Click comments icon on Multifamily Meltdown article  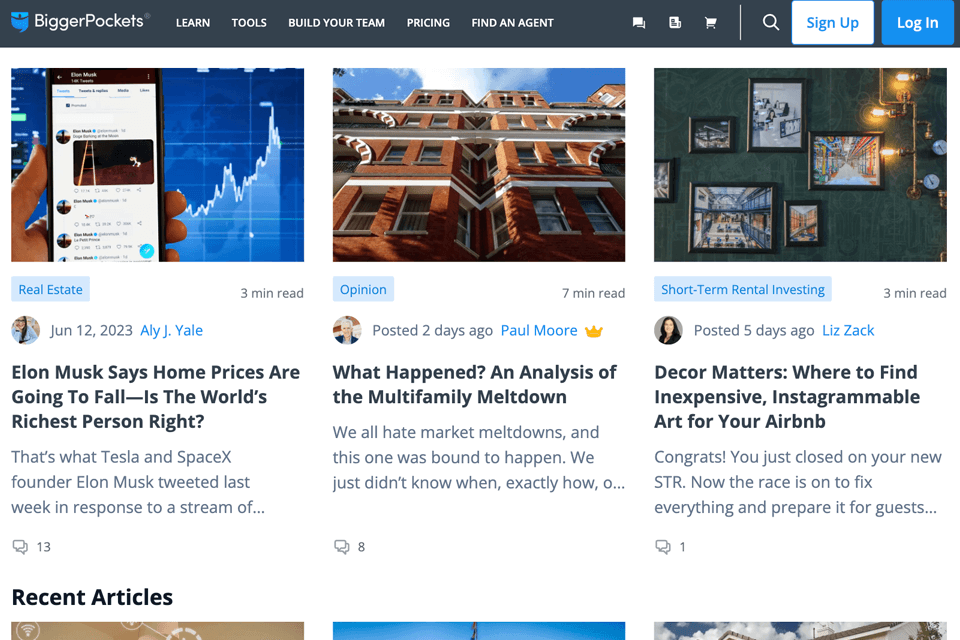tap(342, 546)
